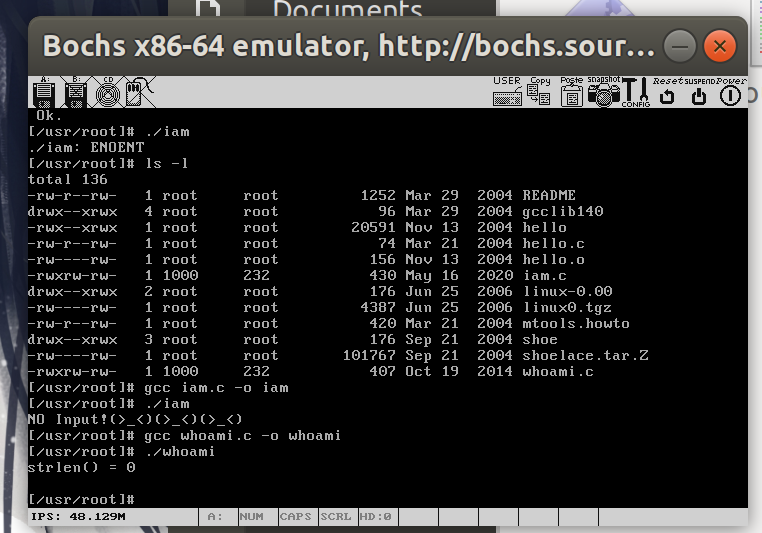
Task: Click shoe directory name in listing
Action: click(x=540, y=340)
